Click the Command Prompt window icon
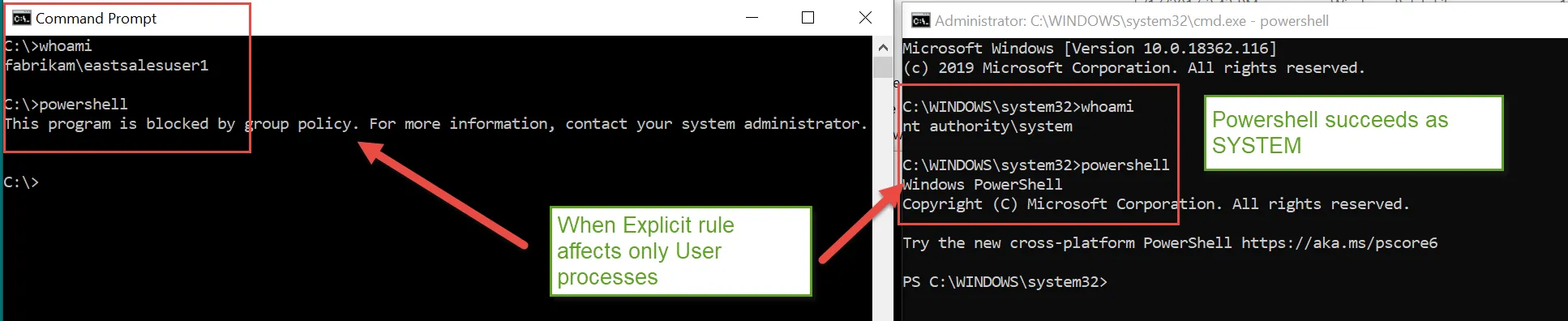 pos(21,18)
